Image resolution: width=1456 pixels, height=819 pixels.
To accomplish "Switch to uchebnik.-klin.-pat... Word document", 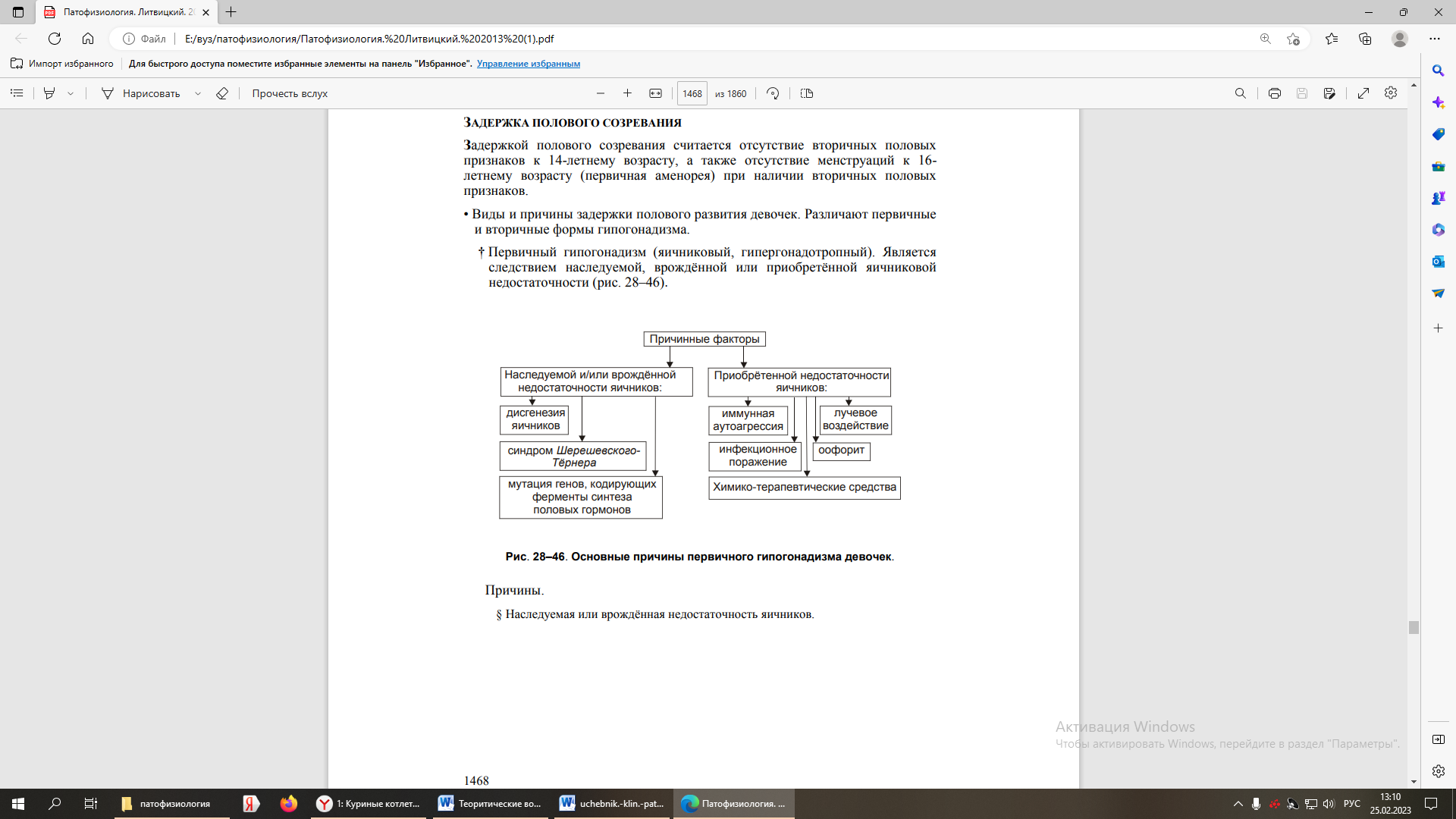I will pyautogui.click(x=612, y=804).
